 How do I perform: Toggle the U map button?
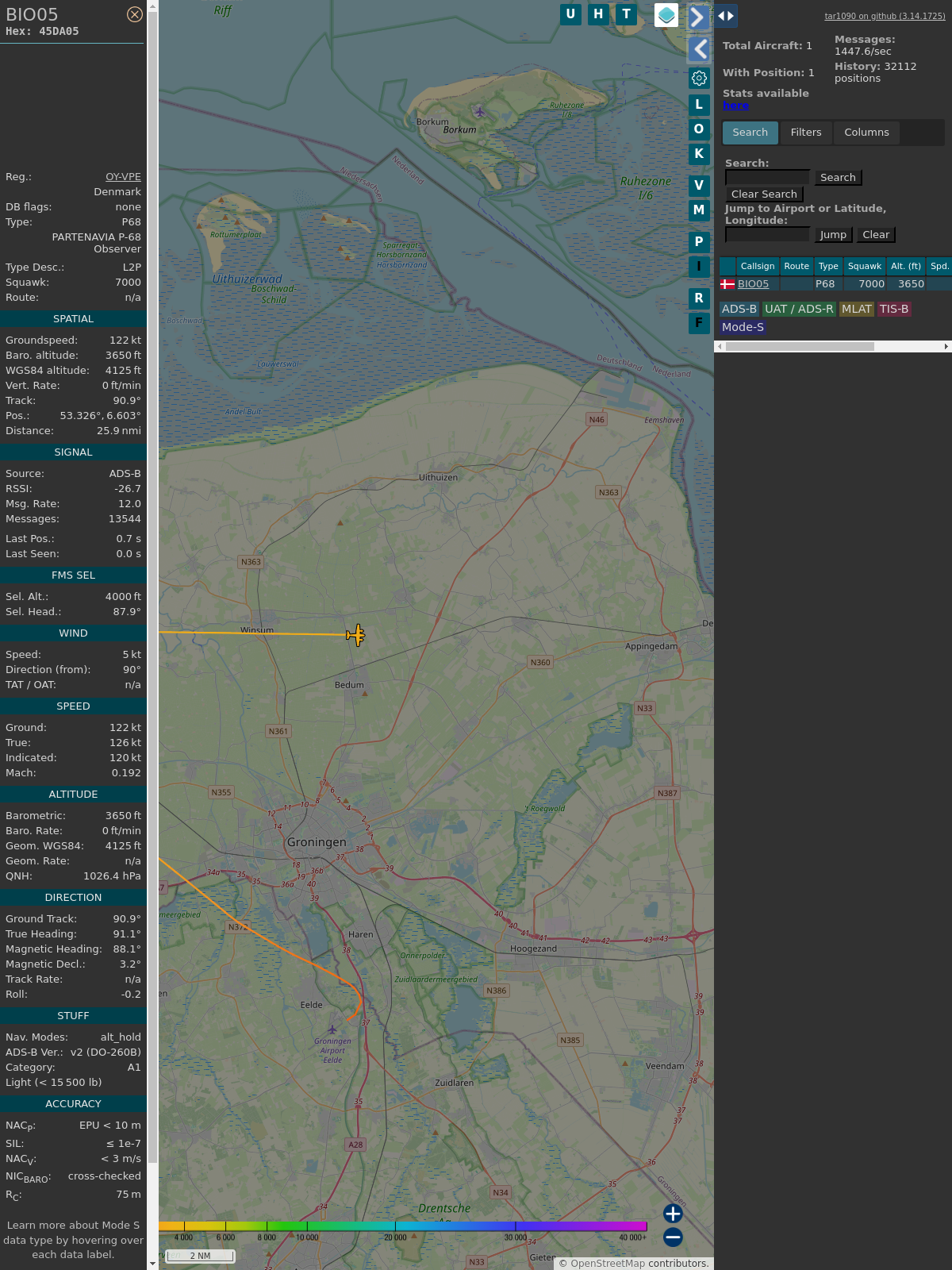tap(570, 14)
